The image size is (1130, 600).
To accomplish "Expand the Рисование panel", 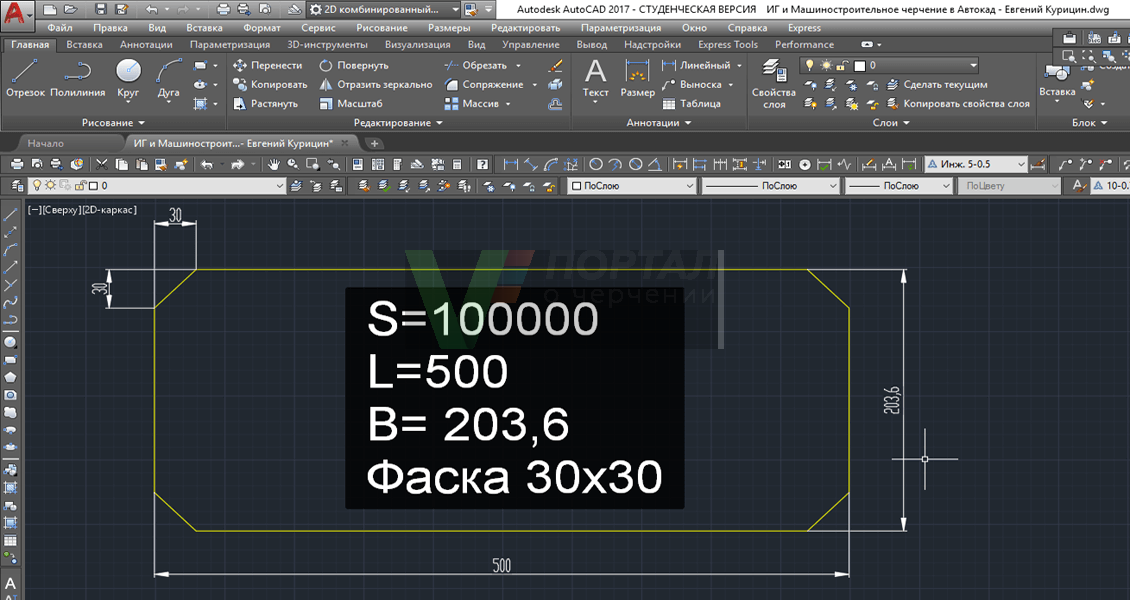I will [x=112, y=122].
